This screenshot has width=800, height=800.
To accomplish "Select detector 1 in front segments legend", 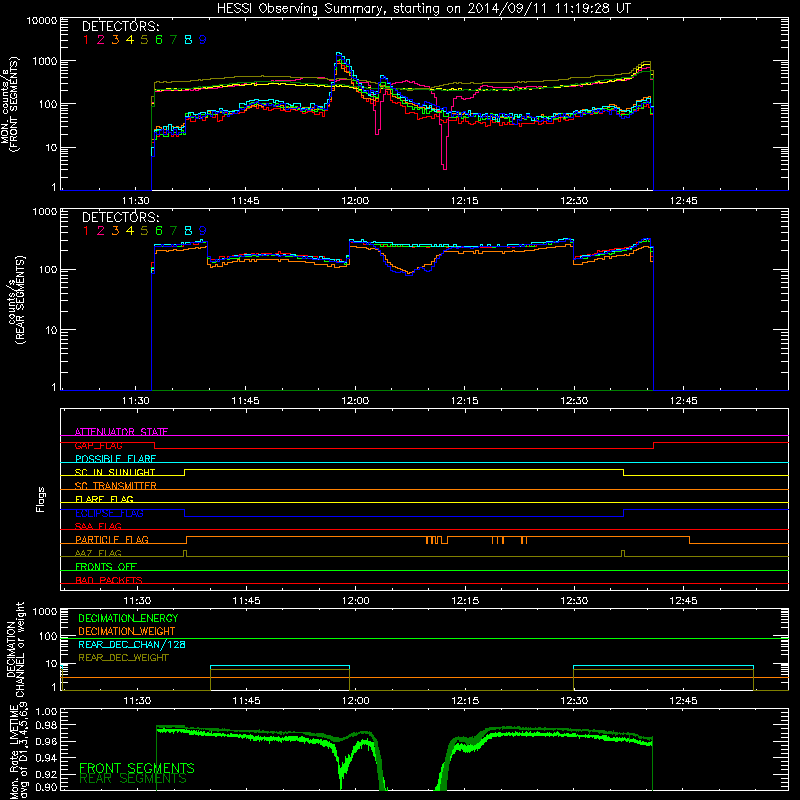I will point(86,40).
